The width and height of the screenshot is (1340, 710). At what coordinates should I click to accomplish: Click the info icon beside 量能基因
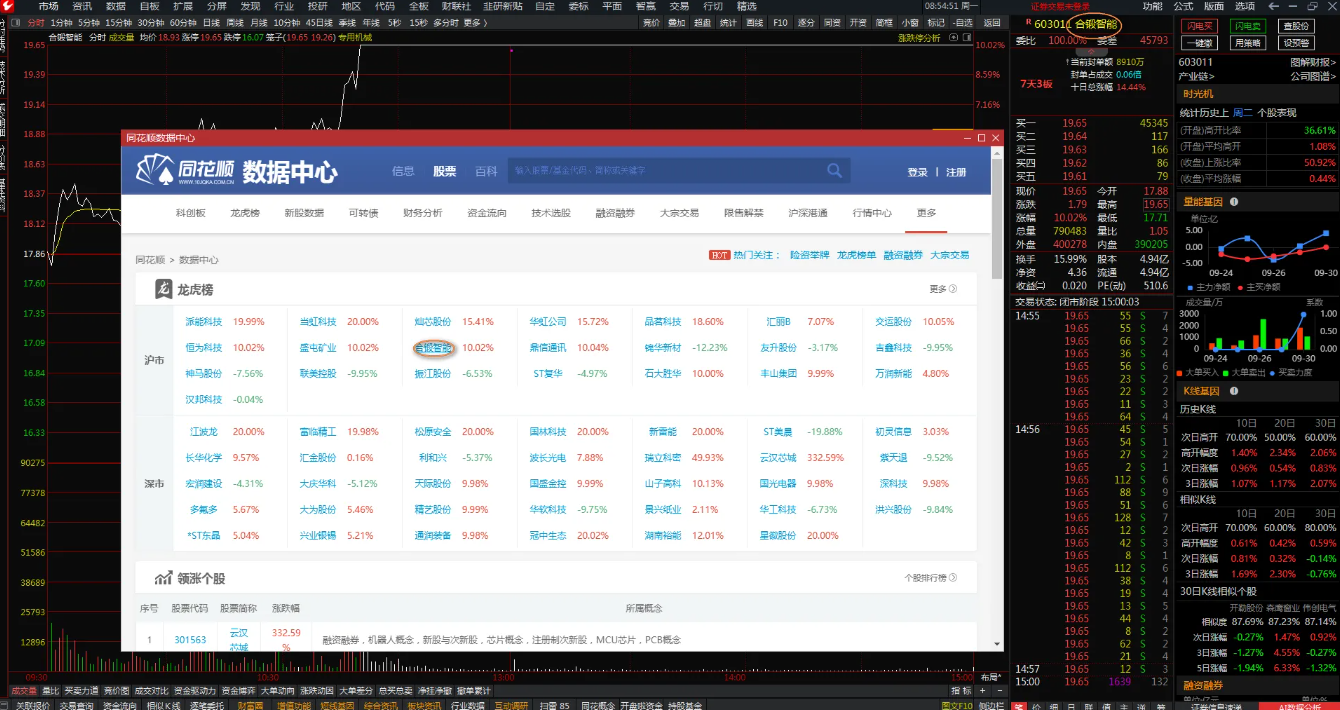pyautogui.click(x=1234, y=202)
